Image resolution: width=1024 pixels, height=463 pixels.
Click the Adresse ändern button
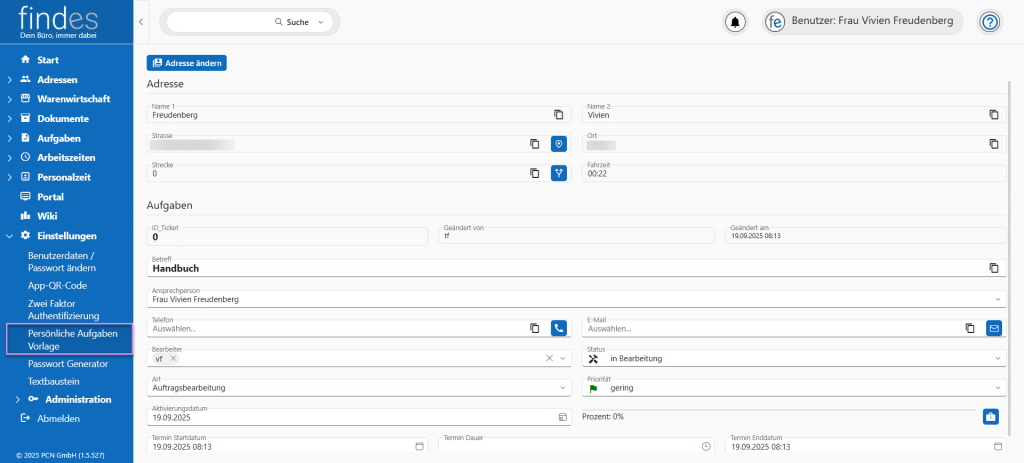tap(187, 63)
